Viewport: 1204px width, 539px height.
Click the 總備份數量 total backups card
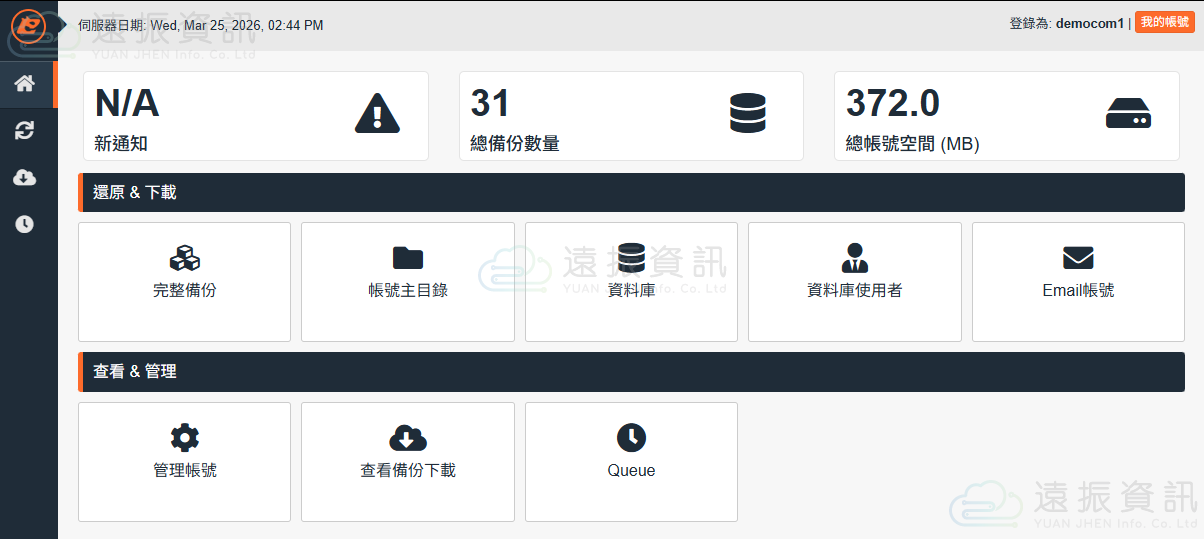click(x=630, y=116)
